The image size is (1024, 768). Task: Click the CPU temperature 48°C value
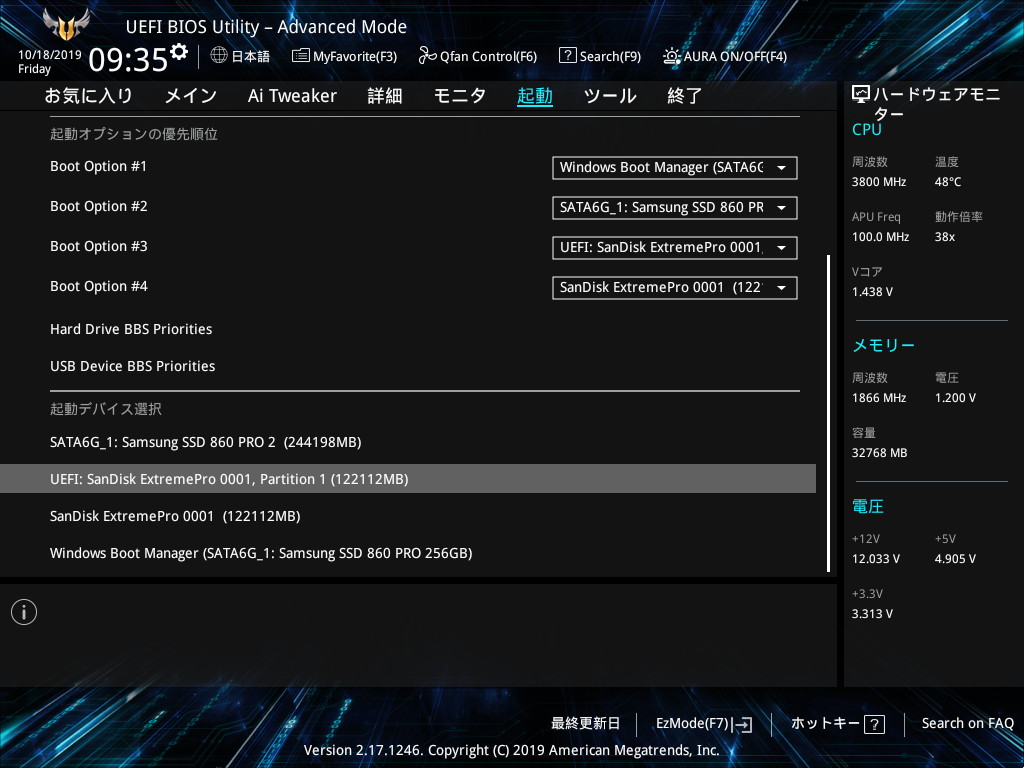(948, 182)
